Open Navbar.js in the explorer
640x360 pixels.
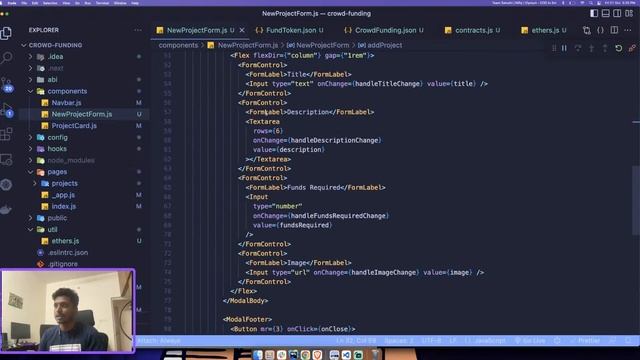coord(66,103)
